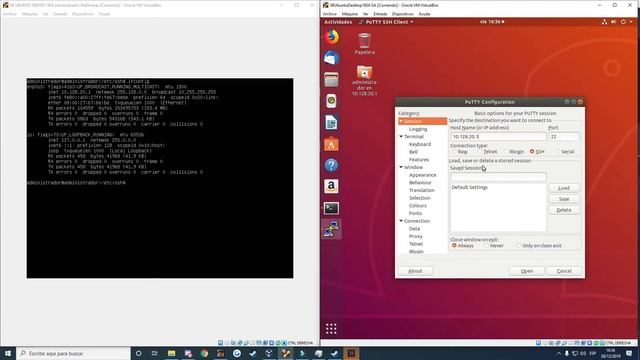Open the power icon in Ubuntu top bar

tap(623, 22)
